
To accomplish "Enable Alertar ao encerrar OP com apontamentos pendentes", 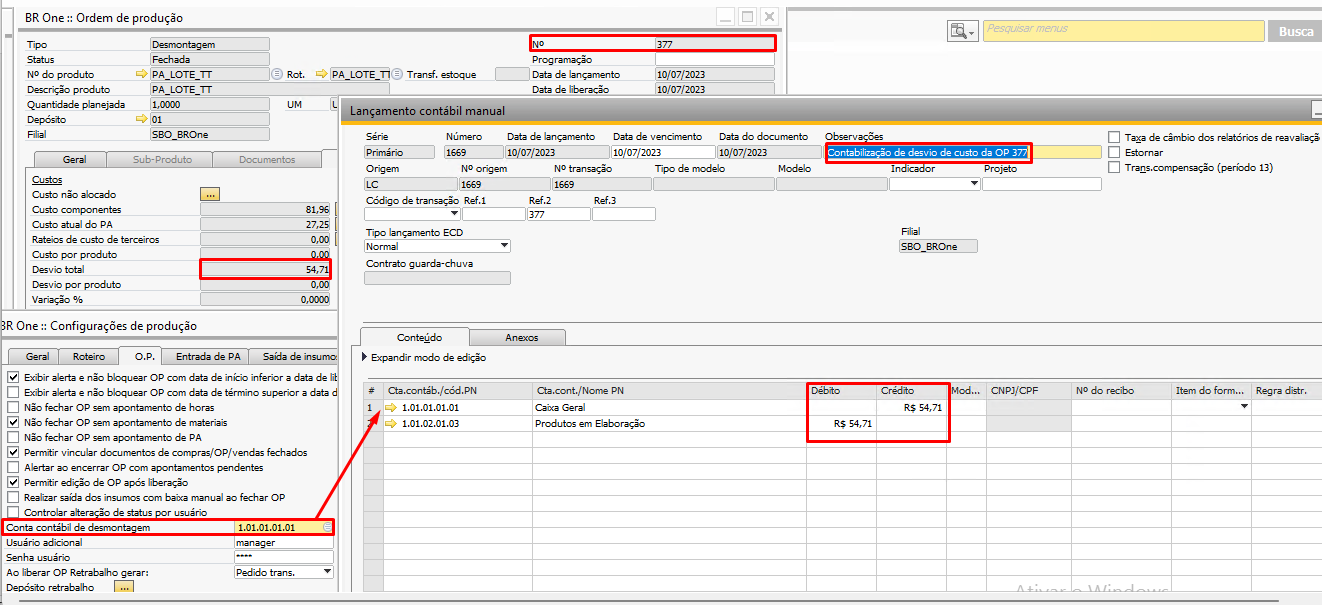I will 13,468.
